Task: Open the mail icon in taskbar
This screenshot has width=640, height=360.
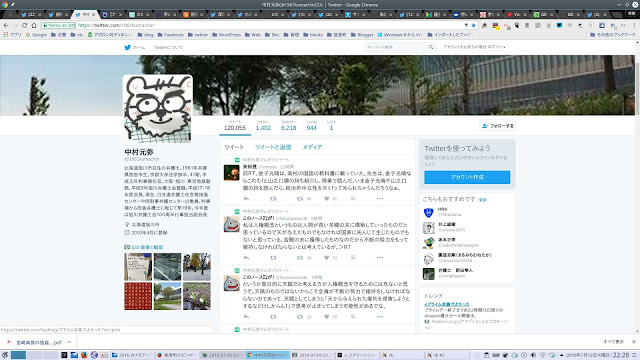Action: point(74,355)
